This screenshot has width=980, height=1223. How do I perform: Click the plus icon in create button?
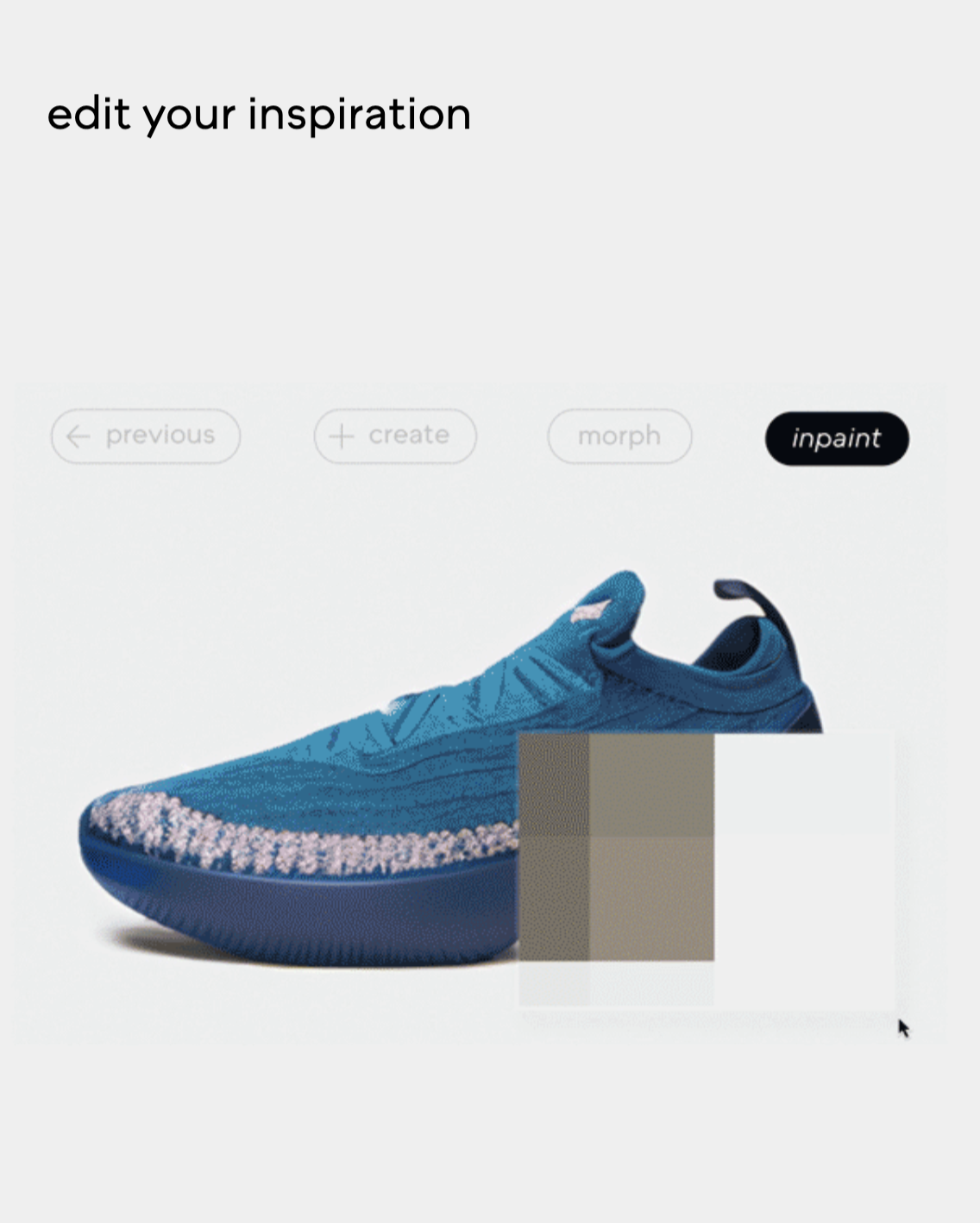point(342,436)
